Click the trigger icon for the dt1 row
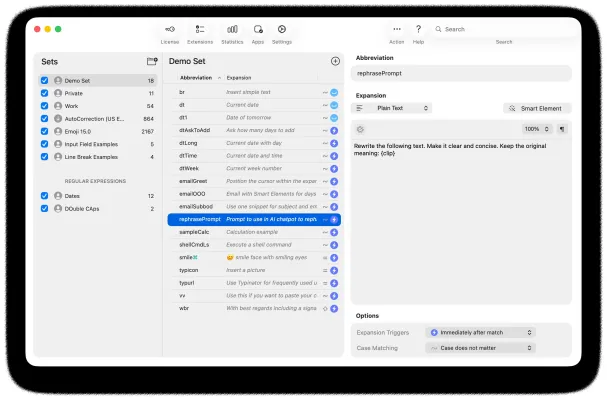 click(334, 118)
